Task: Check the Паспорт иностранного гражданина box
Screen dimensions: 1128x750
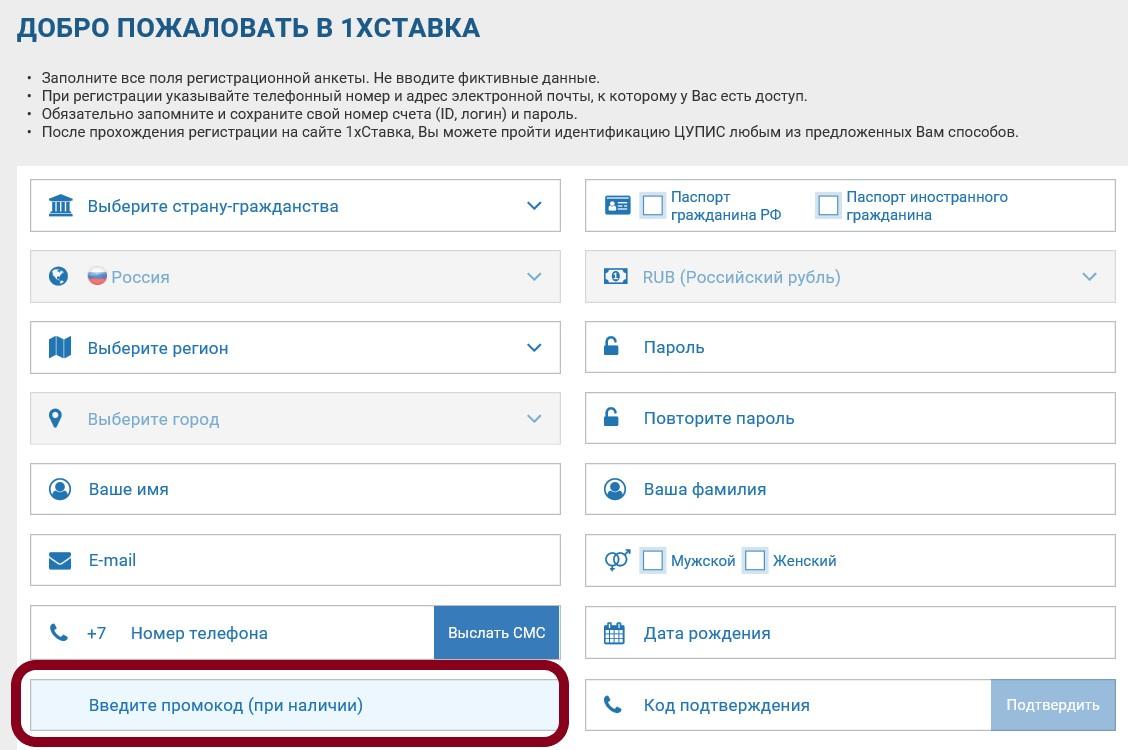Action: tap(828, 205)
